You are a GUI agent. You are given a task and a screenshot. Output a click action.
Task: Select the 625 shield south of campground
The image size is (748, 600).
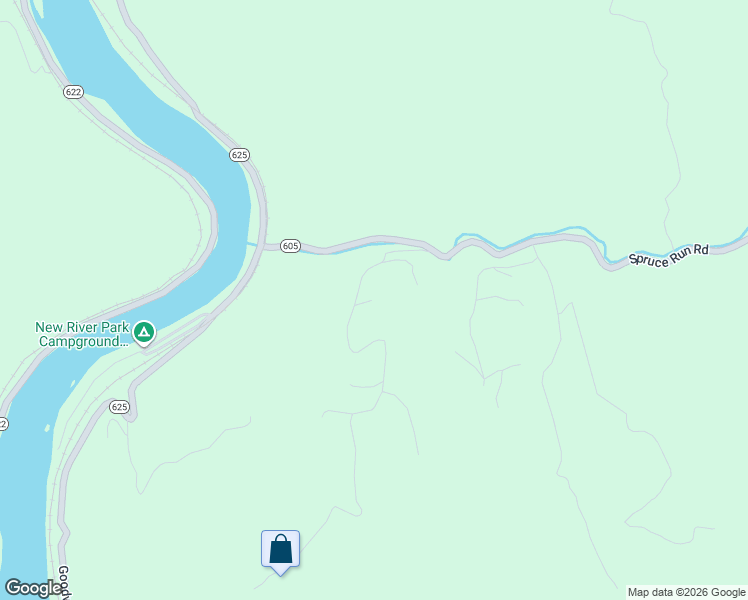click(119, 406)
